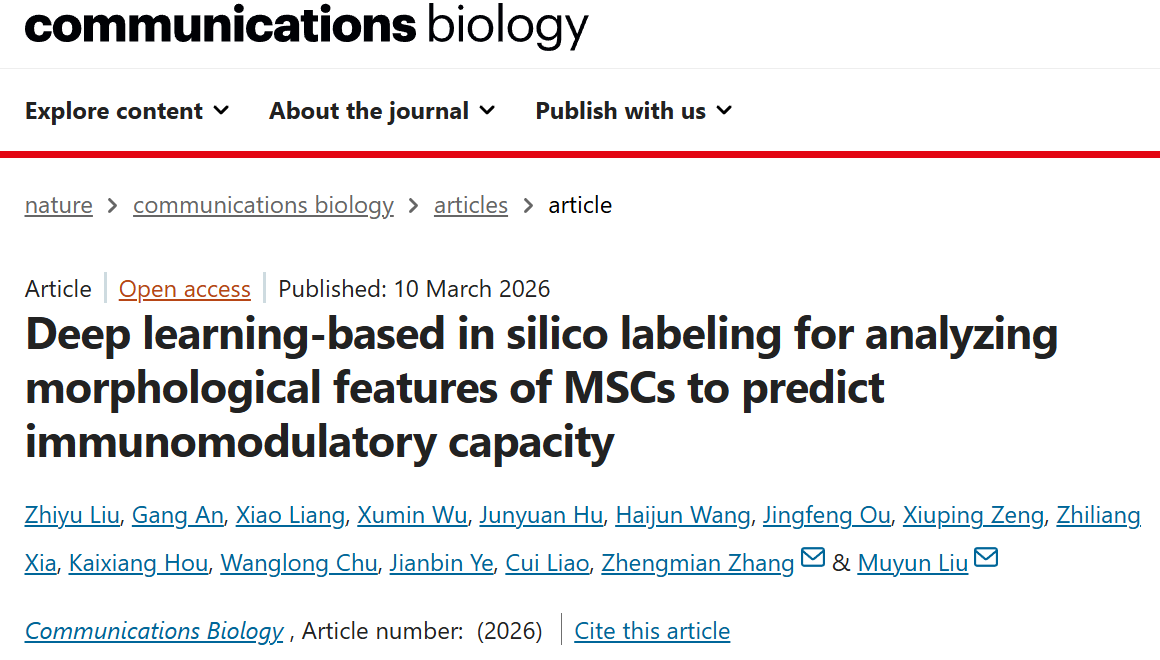
Task: View author Xiao Liang's info
Action: (290, 515)
